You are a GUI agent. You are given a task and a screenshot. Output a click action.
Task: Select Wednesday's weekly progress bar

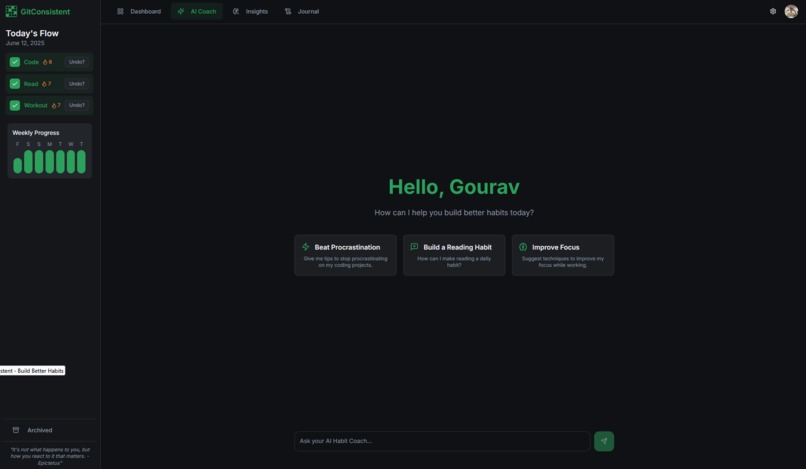tap(71, 161)
